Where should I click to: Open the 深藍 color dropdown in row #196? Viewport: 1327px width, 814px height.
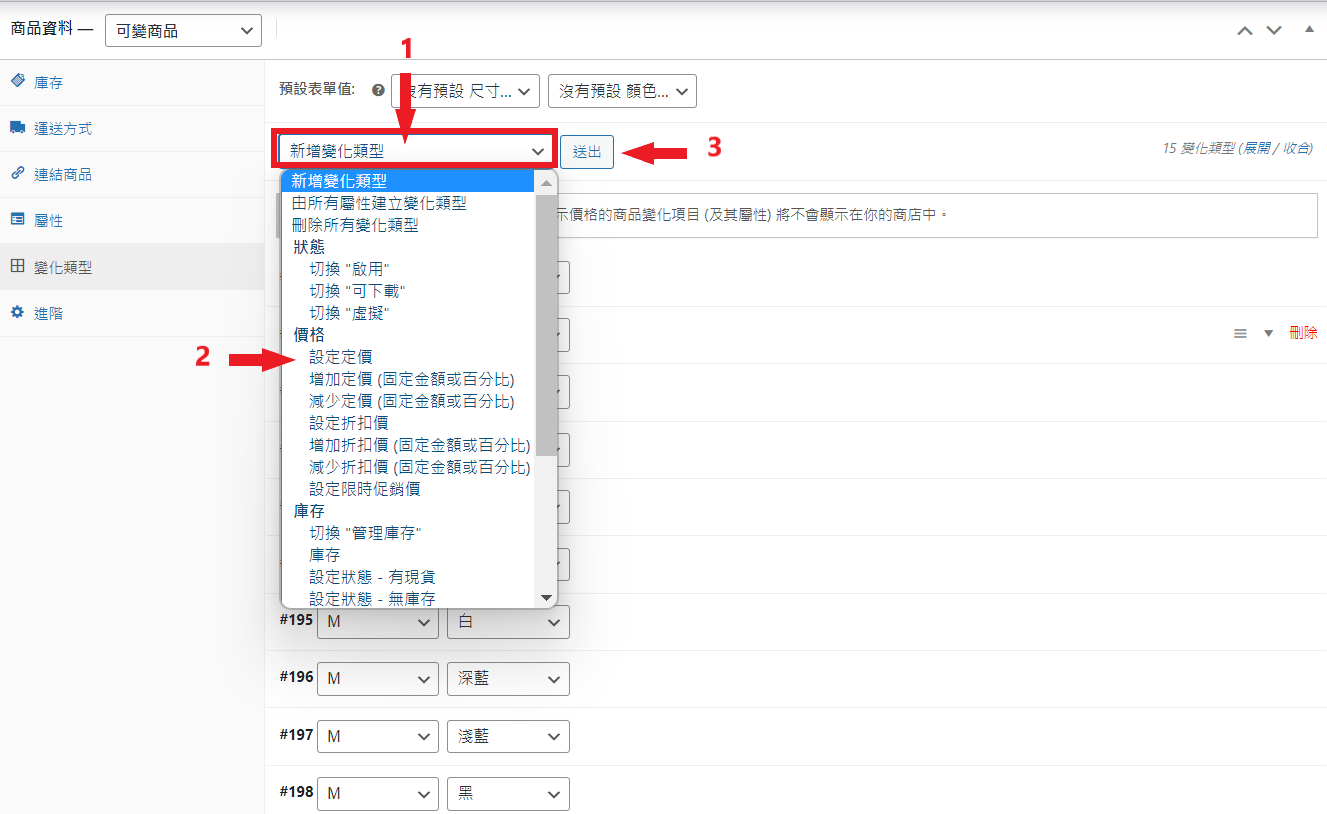(508, 679)
